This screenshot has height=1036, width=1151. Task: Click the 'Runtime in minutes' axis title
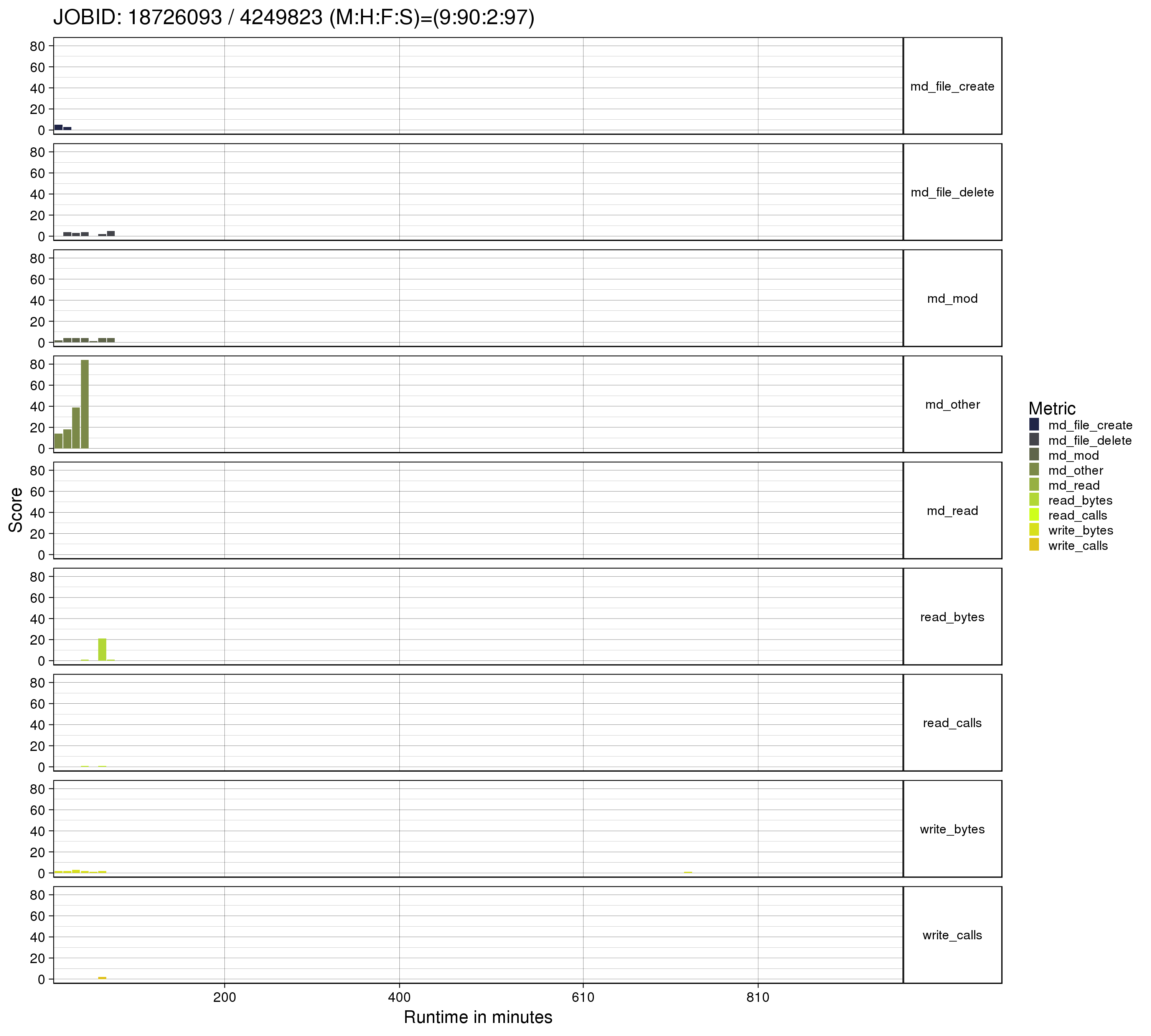(x=478, y=1017)
